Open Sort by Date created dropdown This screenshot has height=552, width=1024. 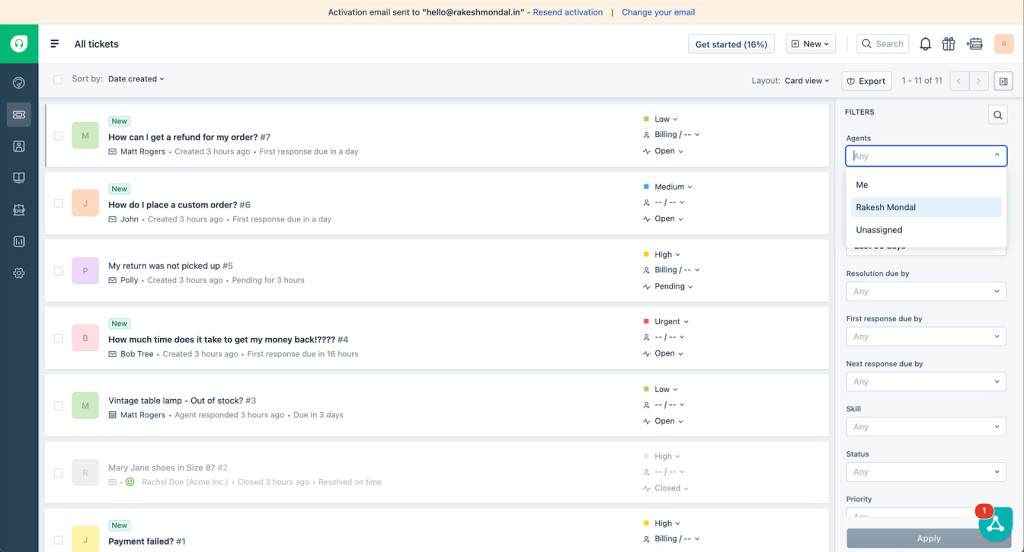pyautogui.click(x=136, y=79)
